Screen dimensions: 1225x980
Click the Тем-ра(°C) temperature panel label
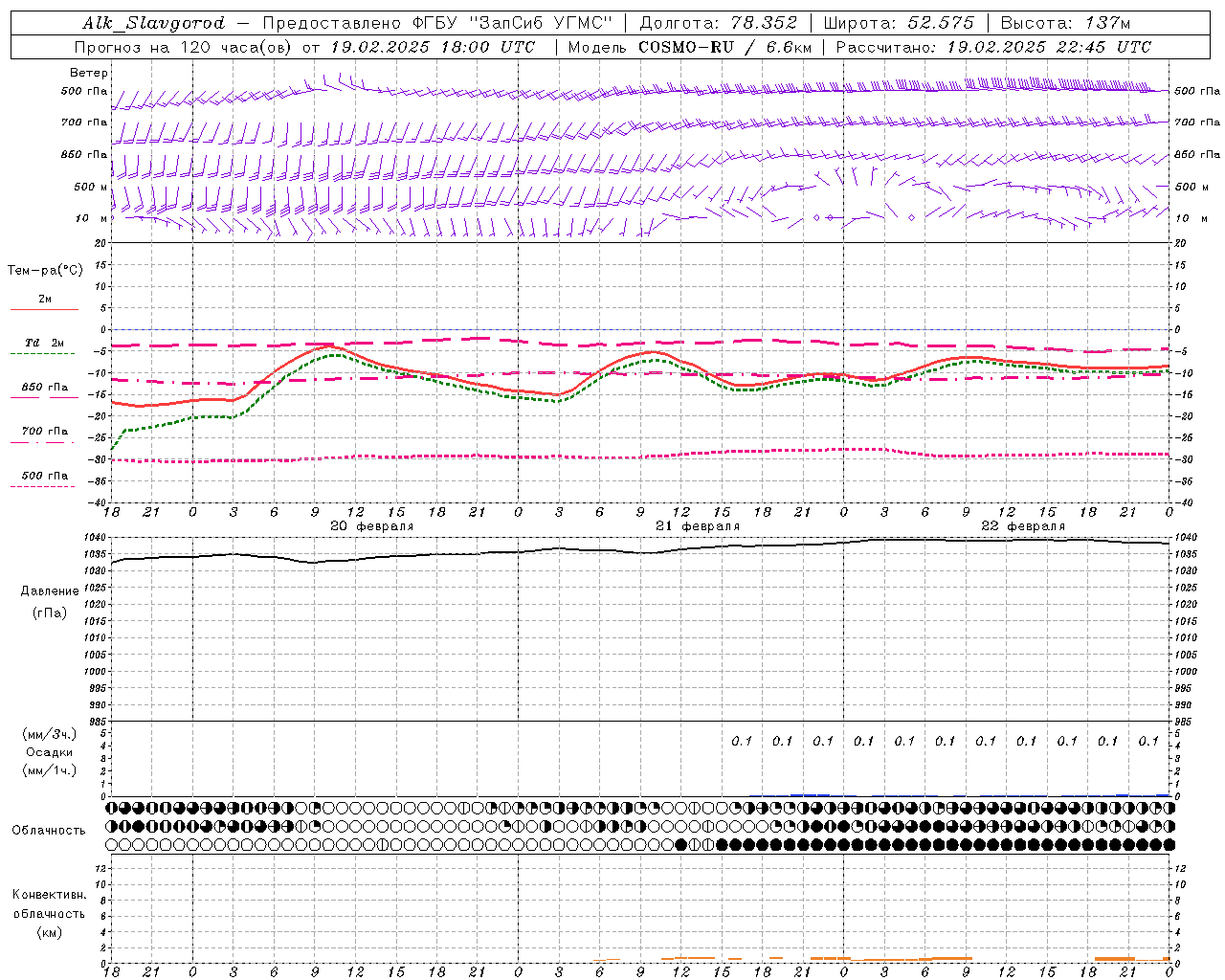46,271
